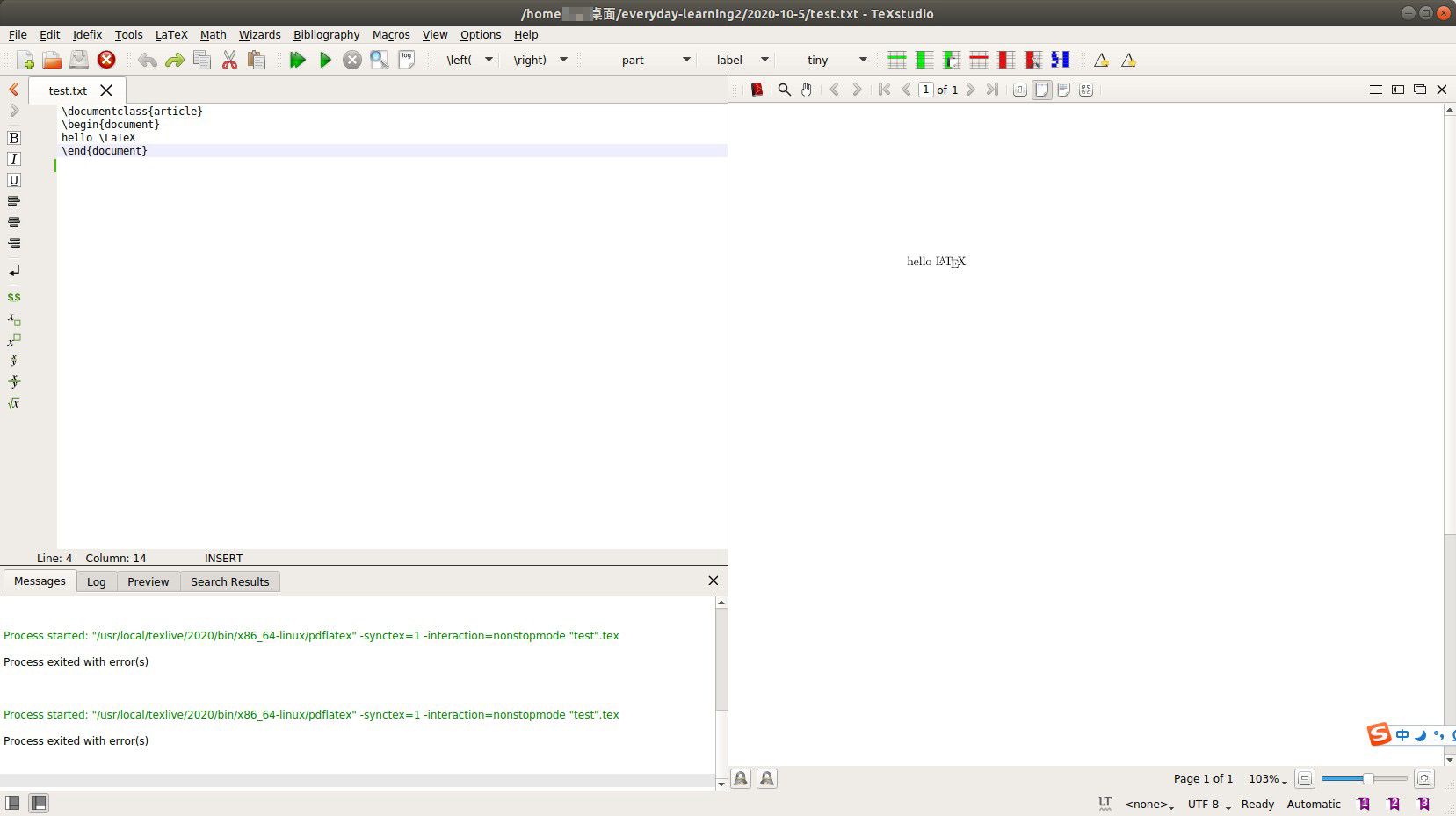Select magnifier tool in PDF viewer
The width and height of the screenshot is (1456, 816).
pyautogui.click(x=785, y=90)
